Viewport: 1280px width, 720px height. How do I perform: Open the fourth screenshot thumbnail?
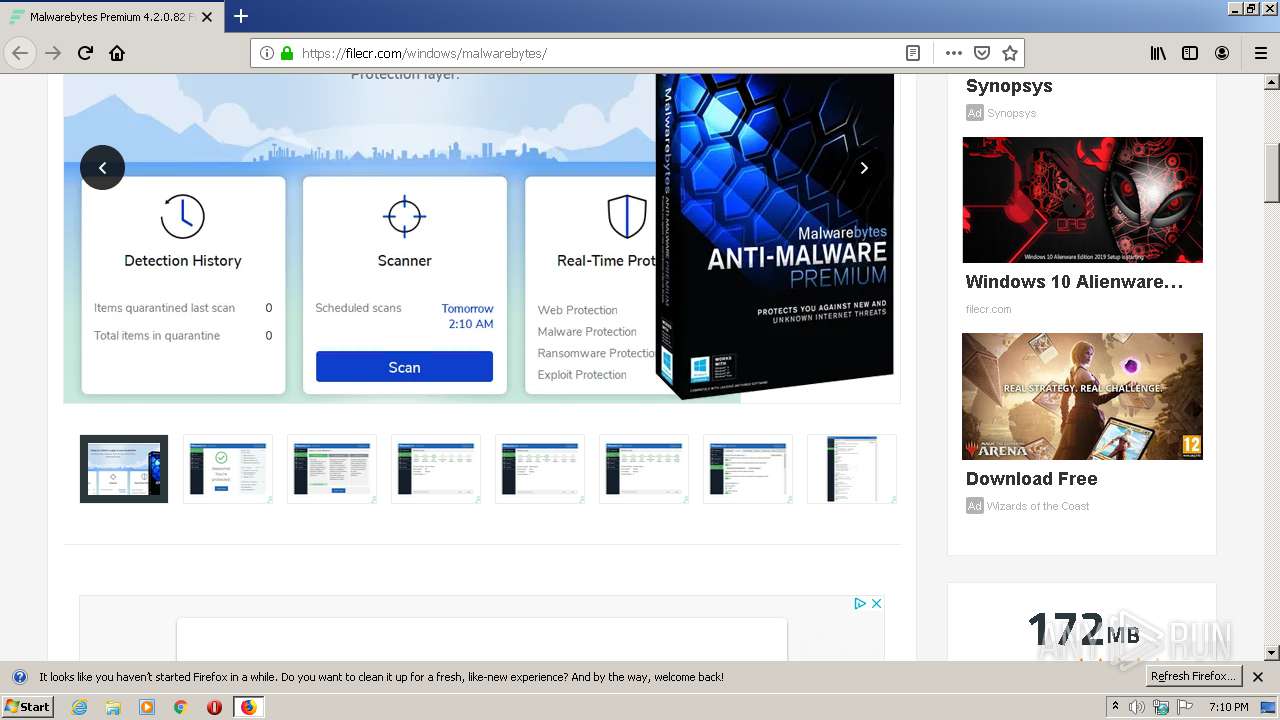click(x=436, y=469)
